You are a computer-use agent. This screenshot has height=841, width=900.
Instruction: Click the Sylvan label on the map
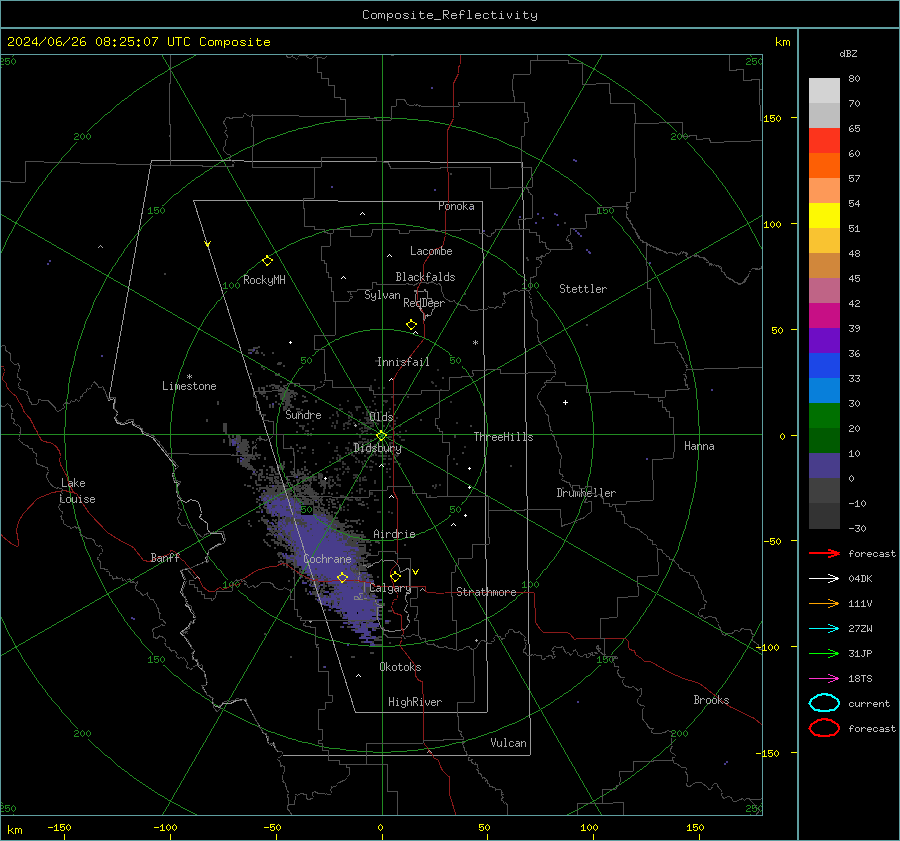[382, 295]
